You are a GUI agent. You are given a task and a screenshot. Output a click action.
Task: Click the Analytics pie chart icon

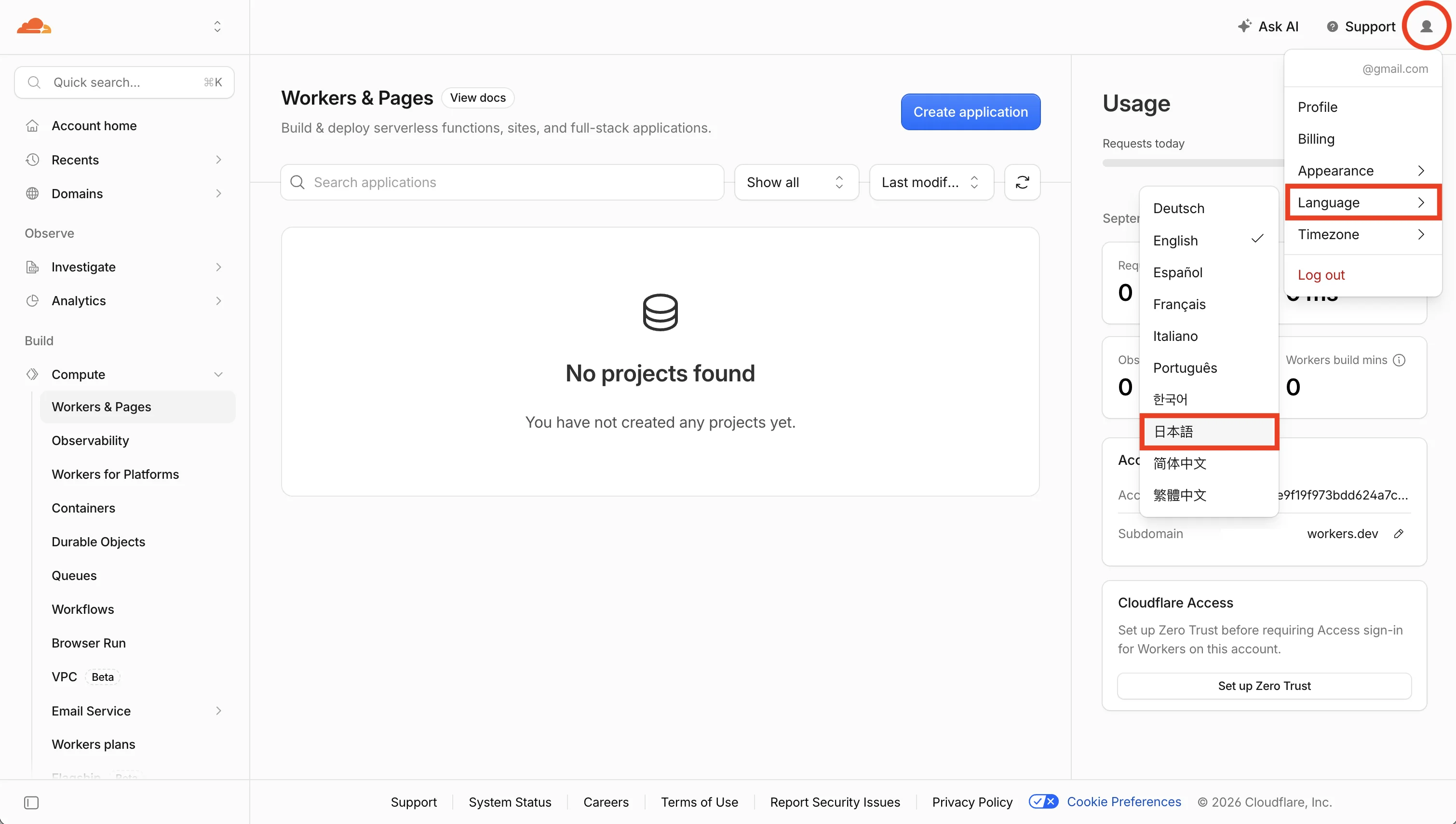coord(32,300)
